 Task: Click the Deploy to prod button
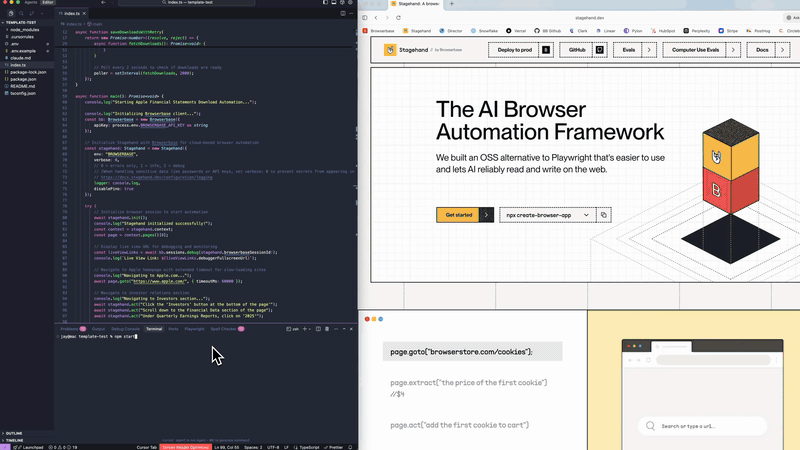tap(513, 49)
